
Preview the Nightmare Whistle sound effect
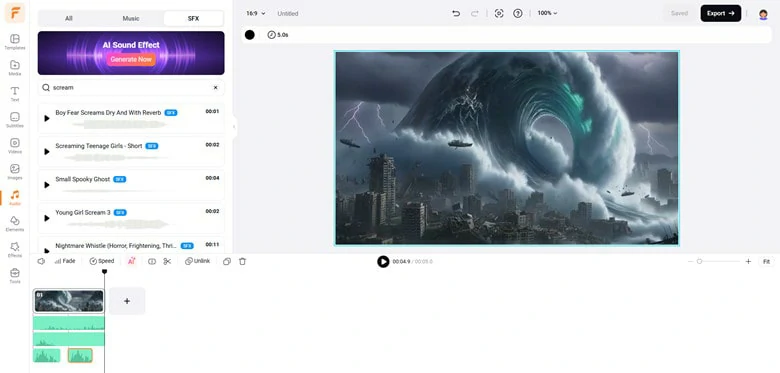[x=47, y=250]
